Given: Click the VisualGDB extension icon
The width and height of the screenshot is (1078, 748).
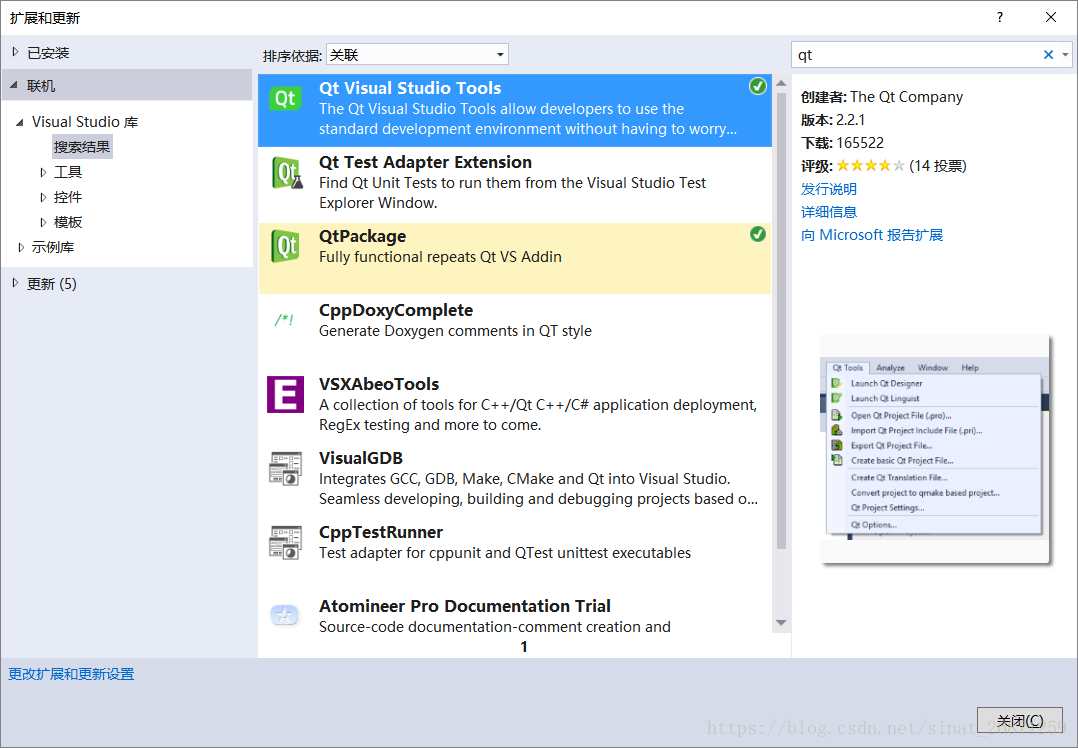Looking at the screenshot, I should click(285, 470).
